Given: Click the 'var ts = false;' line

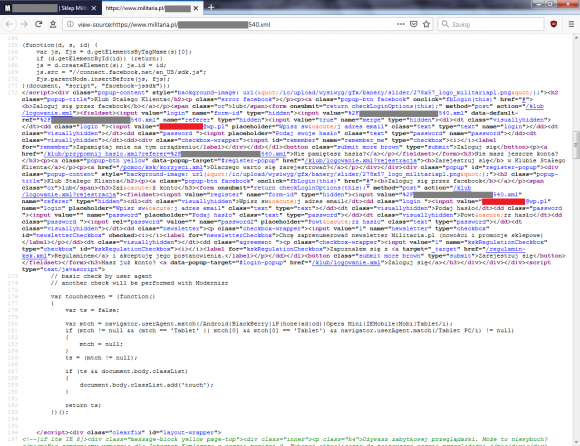Looking at the screenshot, I should point(92,310).
